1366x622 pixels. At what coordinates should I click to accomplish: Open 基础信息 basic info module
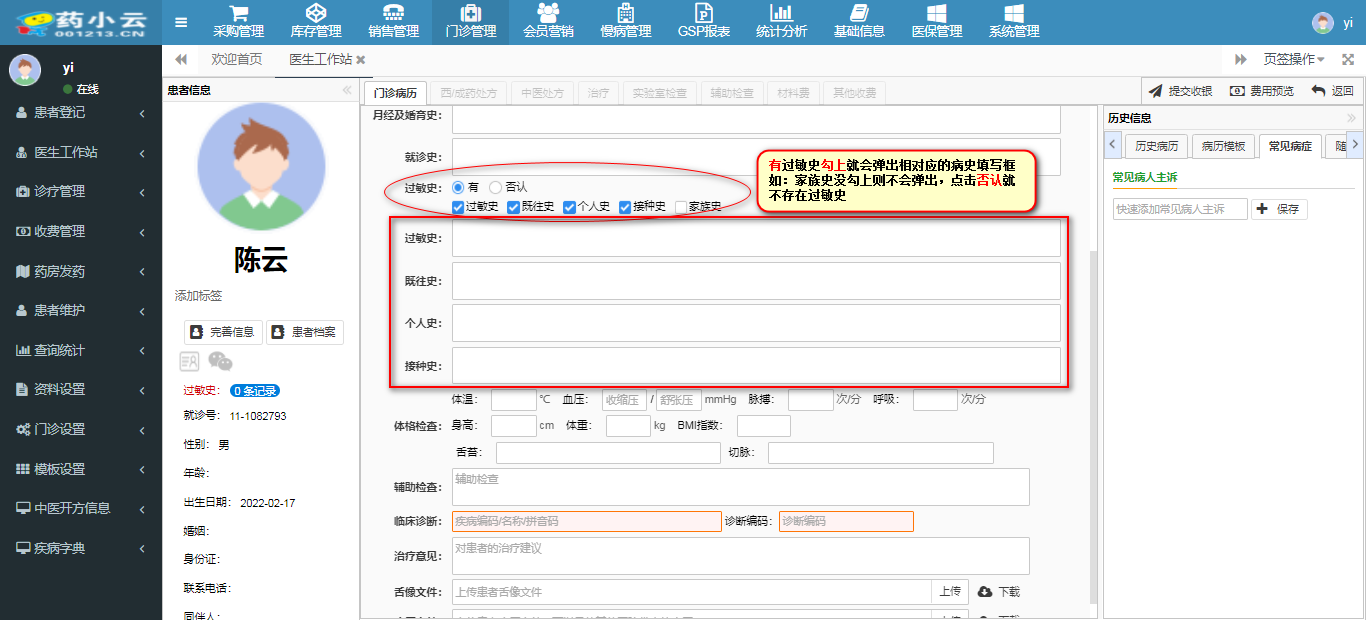859,22
